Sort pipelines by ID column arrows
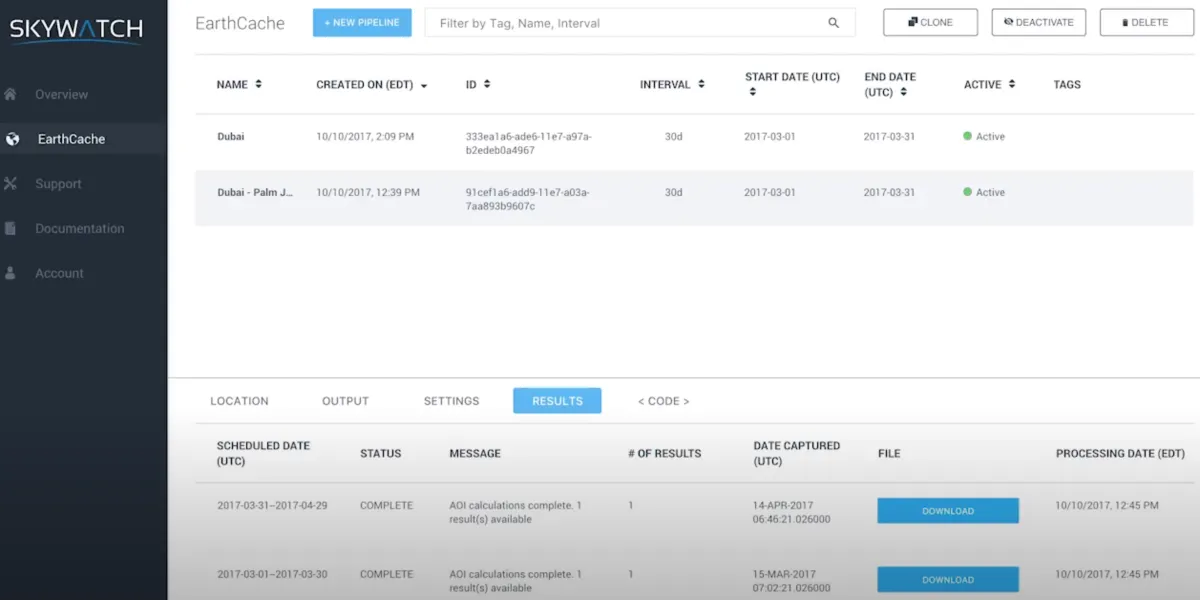The height and width of the screenshot is (600, 1200). [487, 84]
